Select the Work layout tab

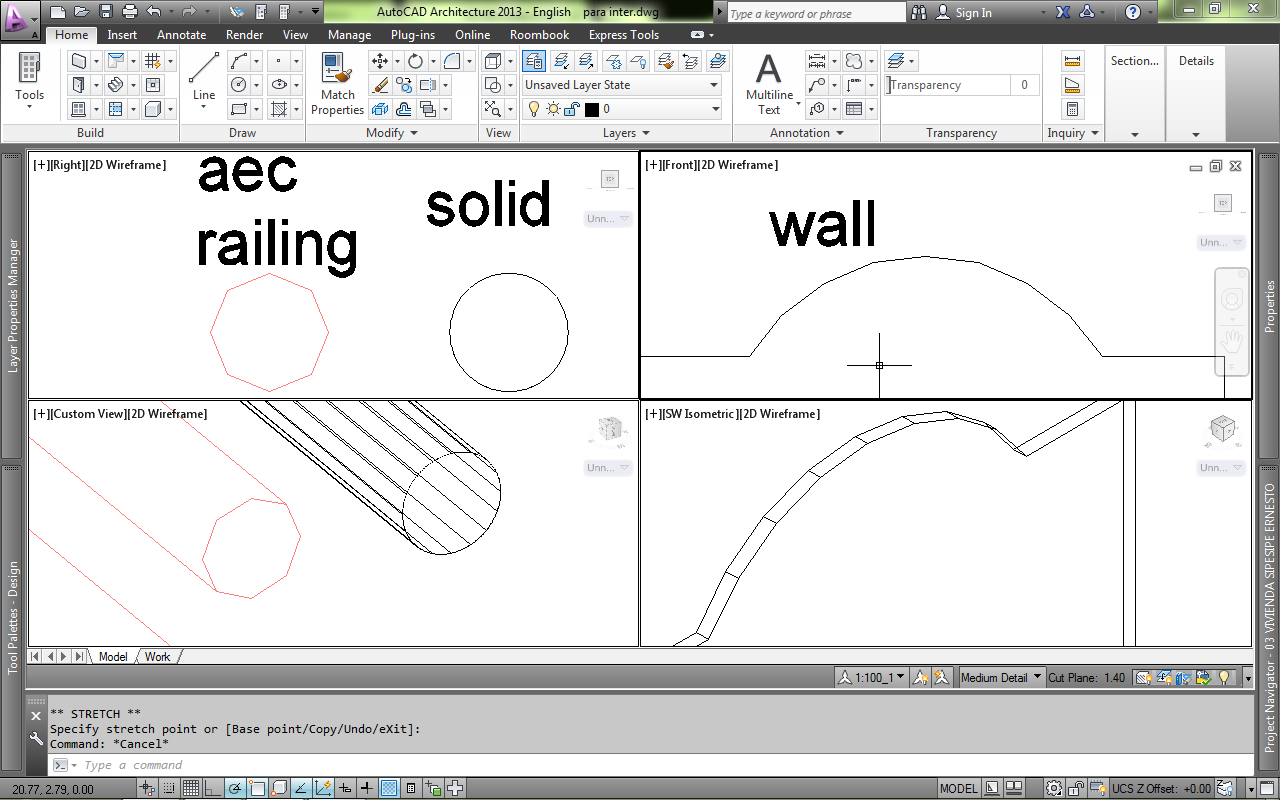click(x=157, y=656)
